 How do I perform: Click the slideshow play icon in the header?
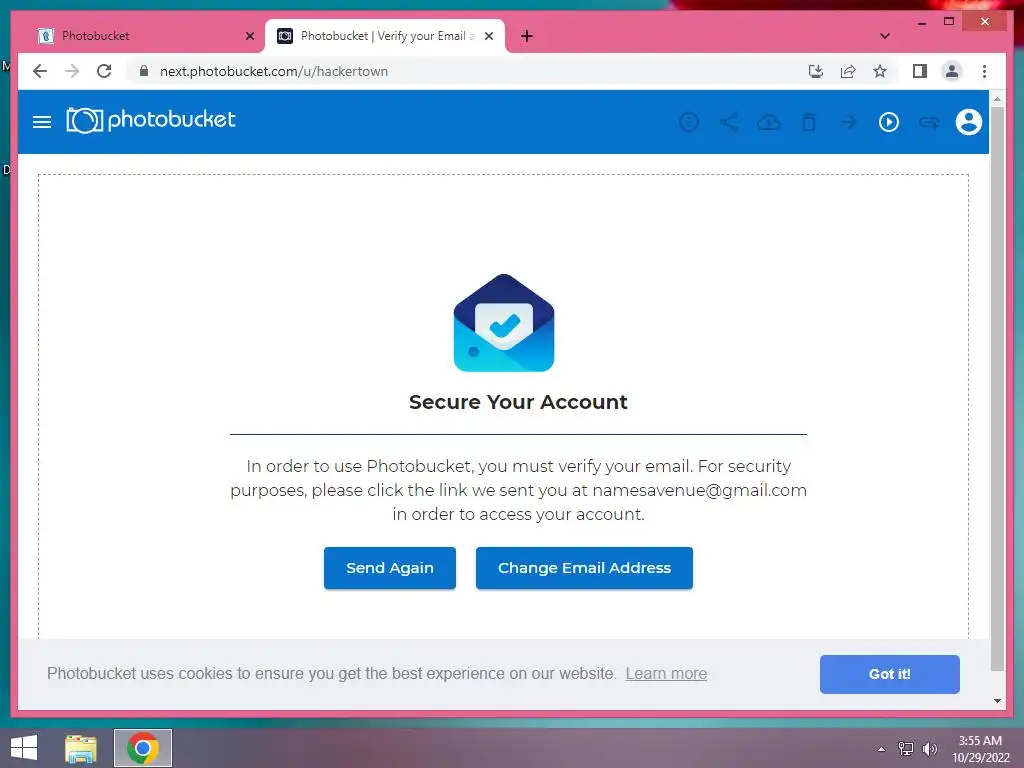coord(888,122)
